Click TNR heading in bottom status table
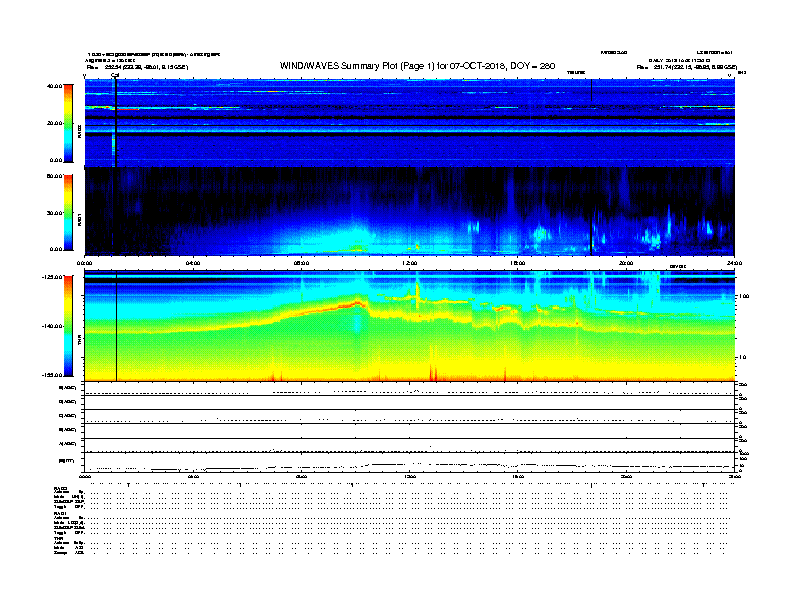Screen dimensions: 792x612 click(58, 538)
